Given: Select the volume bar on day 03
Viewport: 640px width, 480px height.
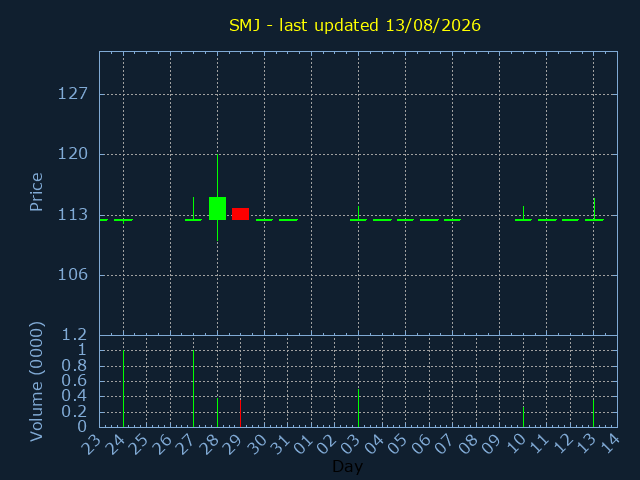Looking at the screenshot, I should coord(358,408).
